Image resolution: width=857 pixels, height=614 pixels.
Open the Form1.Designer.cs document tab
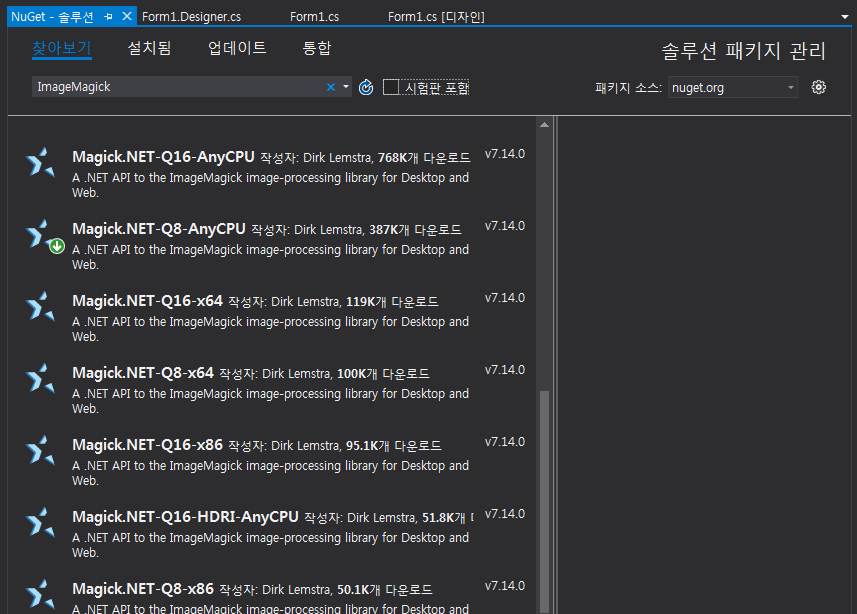point(191,17)
